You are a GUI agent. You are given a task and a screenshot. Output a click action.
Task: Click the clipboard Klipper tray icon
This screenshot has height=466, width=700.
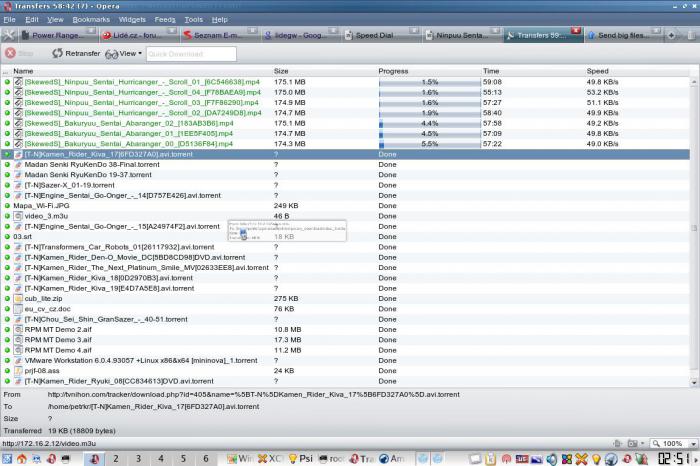[491, 459]
